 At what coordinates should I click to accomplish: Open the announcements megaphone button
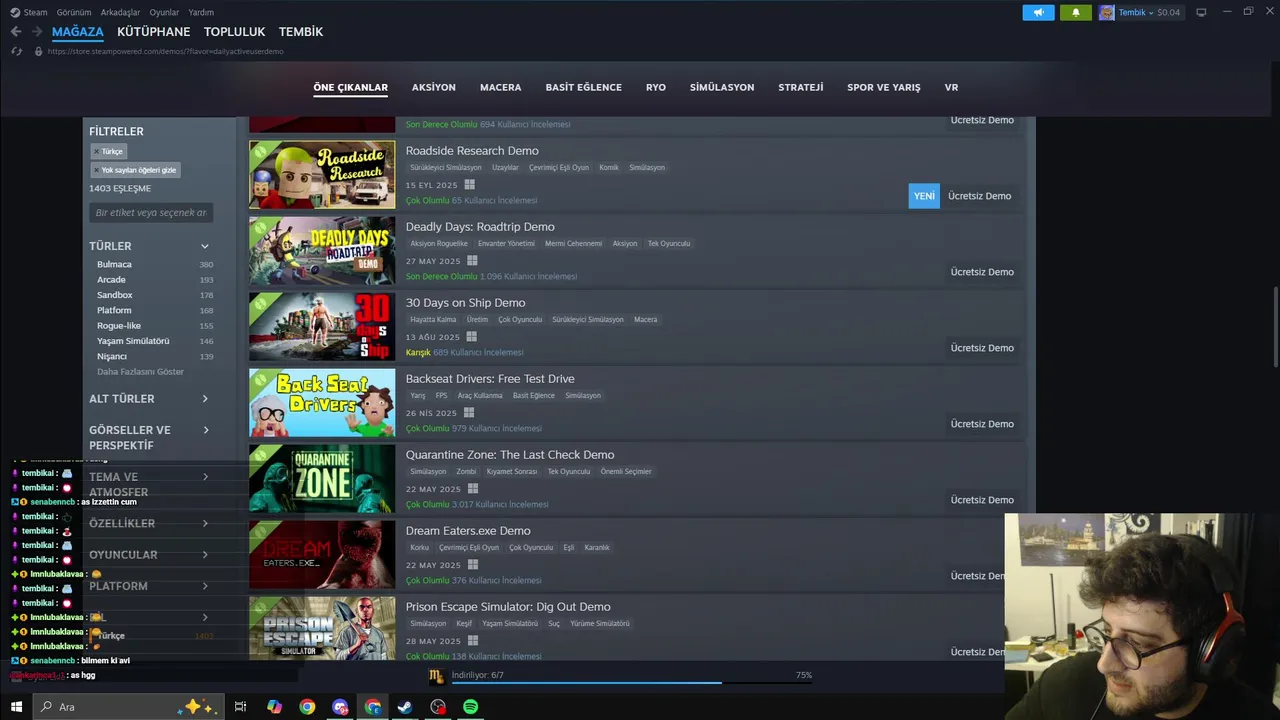pos(1038,12)
